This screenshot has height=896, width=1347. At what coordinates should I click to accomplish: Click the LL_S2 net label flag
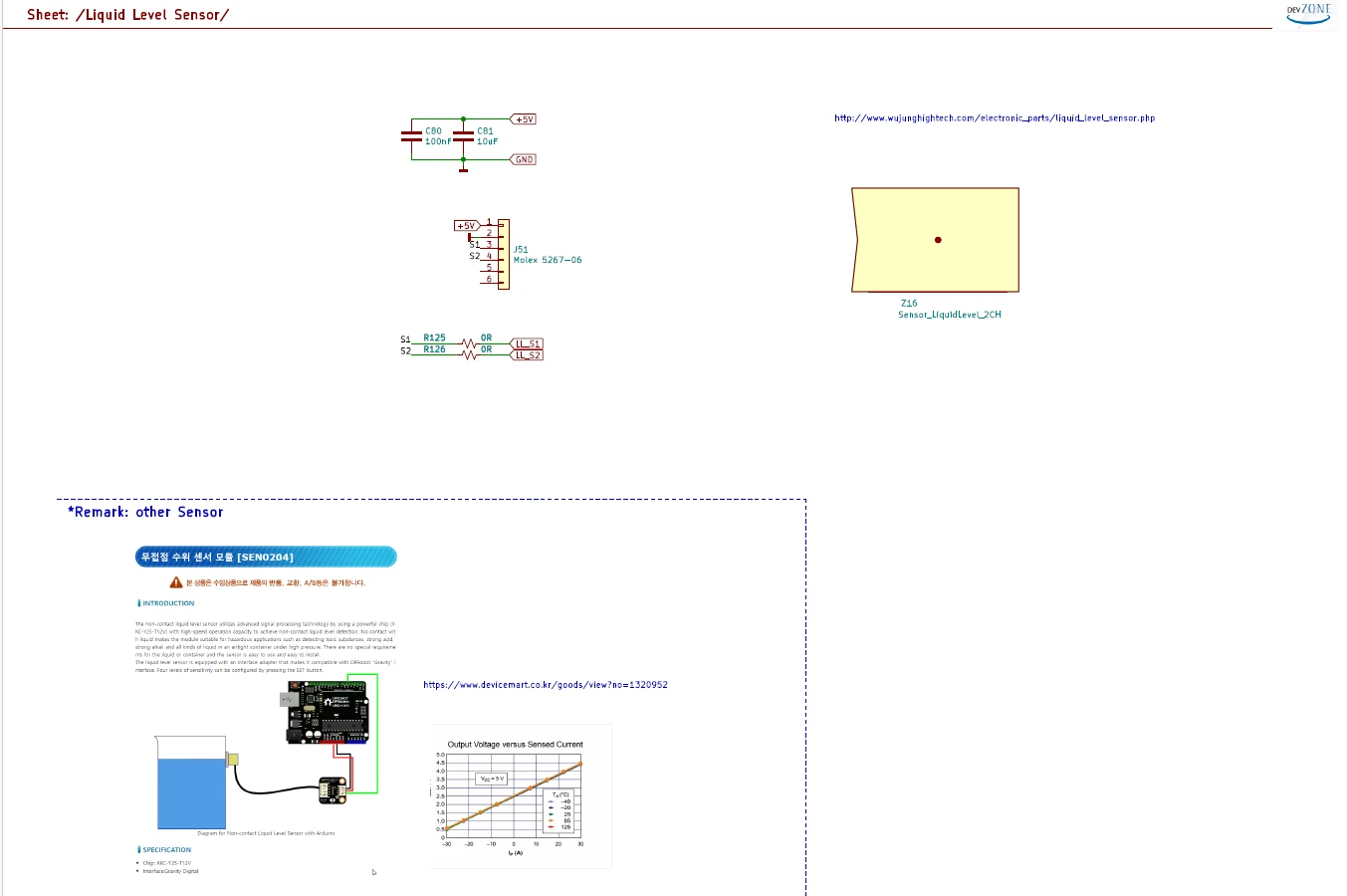point(527,355)
